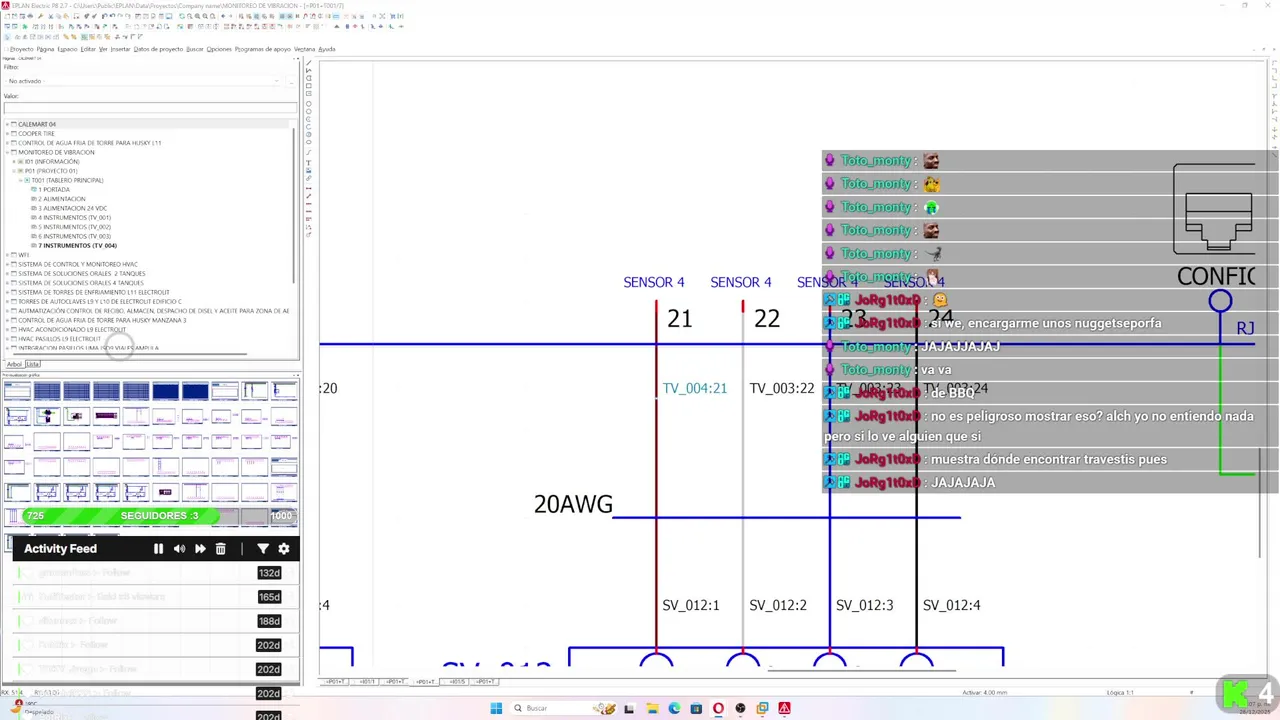Click the TV_004:21 cross-reference label
Viewport: 1280px width, 720px height.
click(694, 388)
